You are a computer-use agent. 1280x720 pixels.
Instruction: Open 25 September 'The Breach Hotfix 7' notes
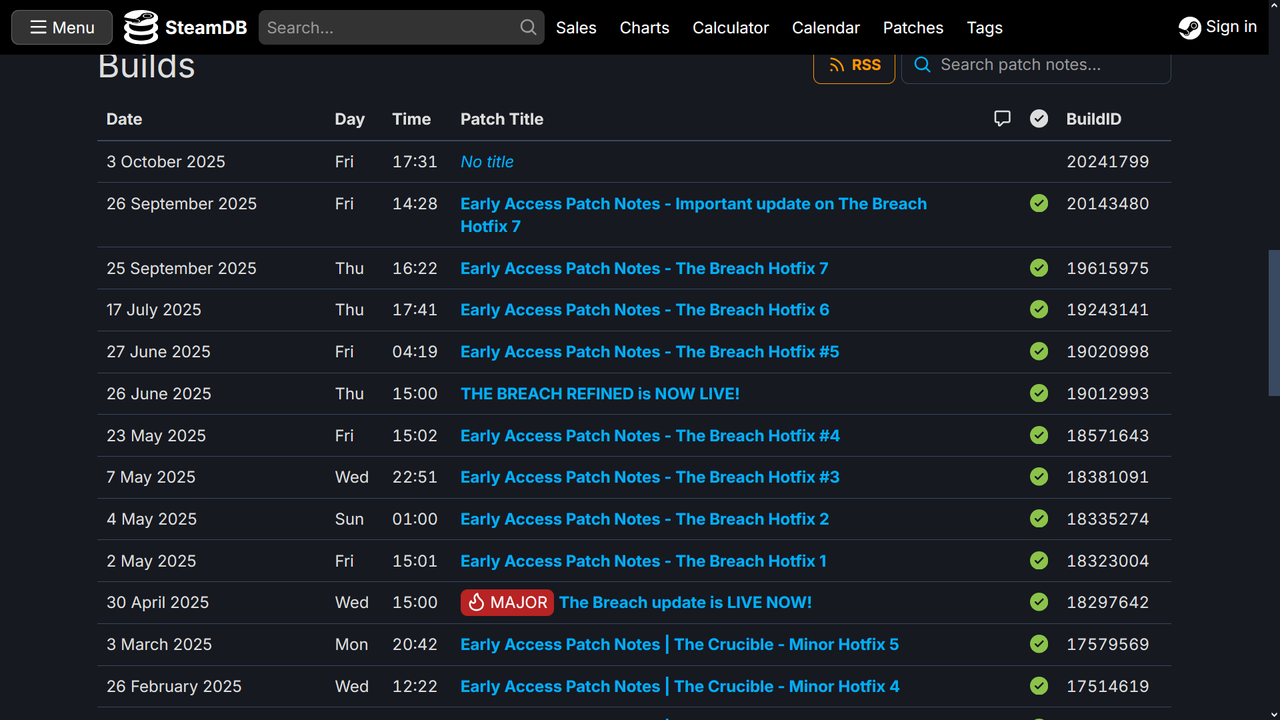point(644,268)
